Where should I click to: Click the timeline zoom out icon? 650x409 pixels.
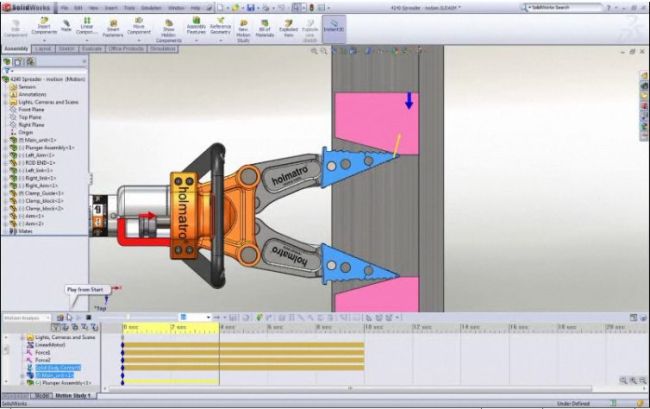[x=643, y=380]
